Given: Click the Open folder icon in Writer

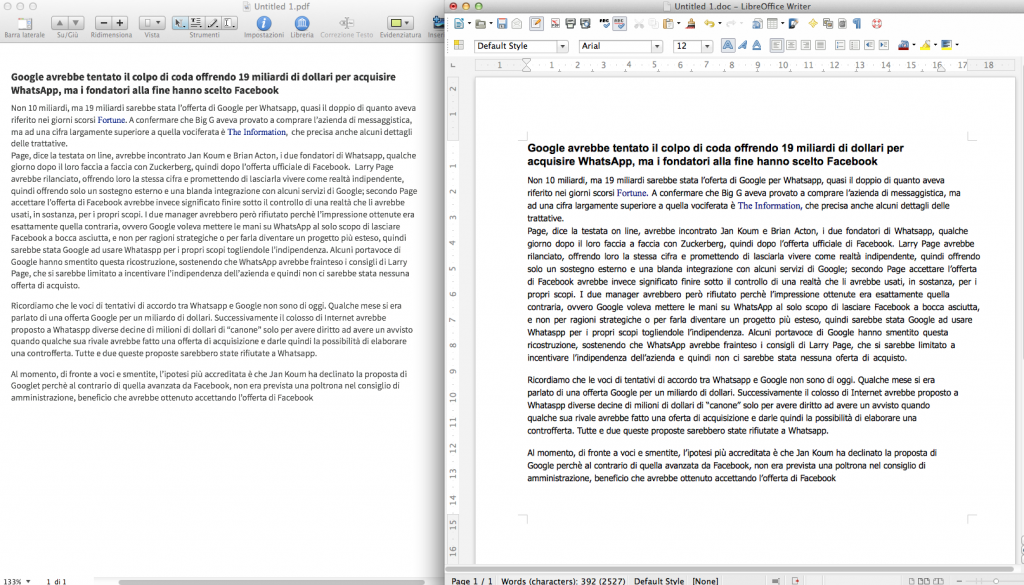Looking at the screenshot, I should 481,24.
